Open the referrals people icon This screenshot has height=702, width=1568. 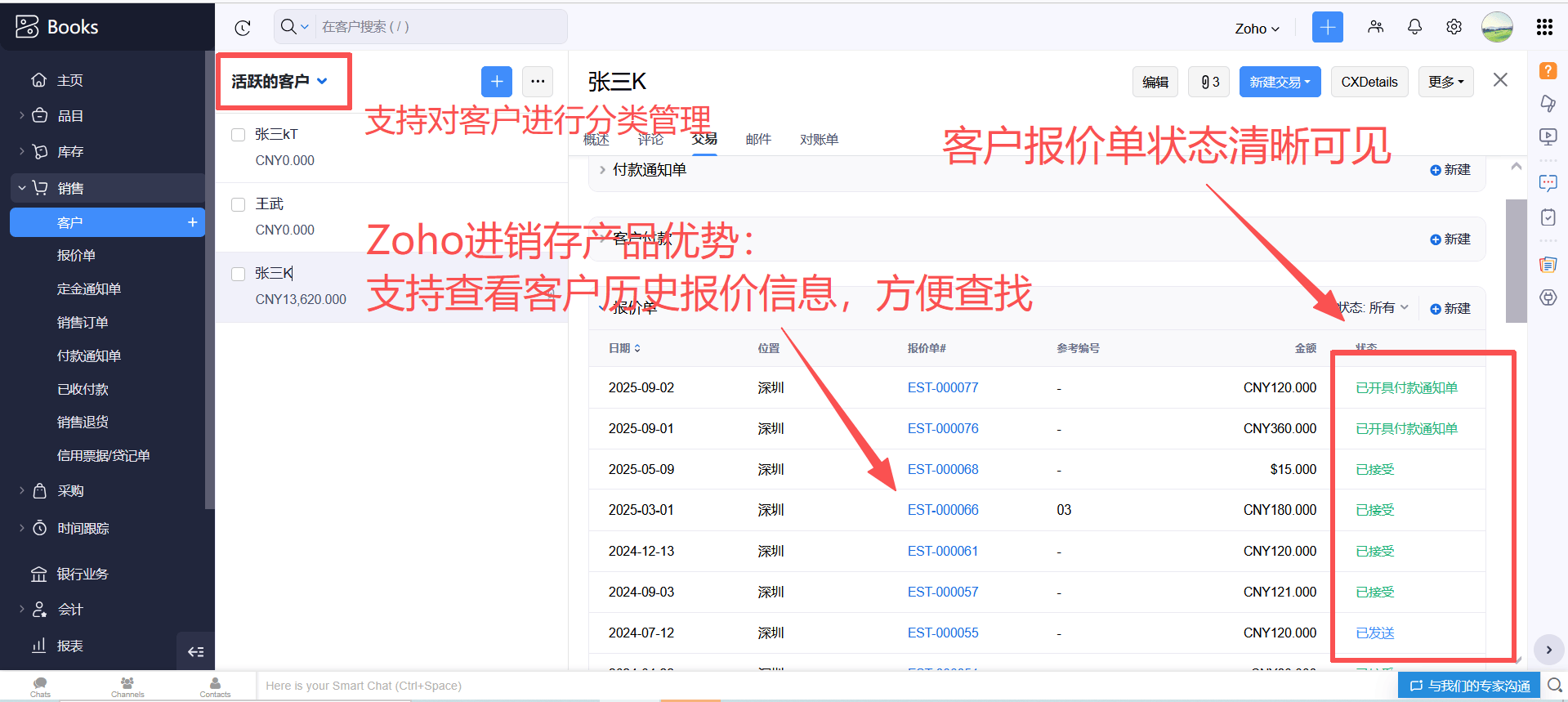tap(1375, 27)
